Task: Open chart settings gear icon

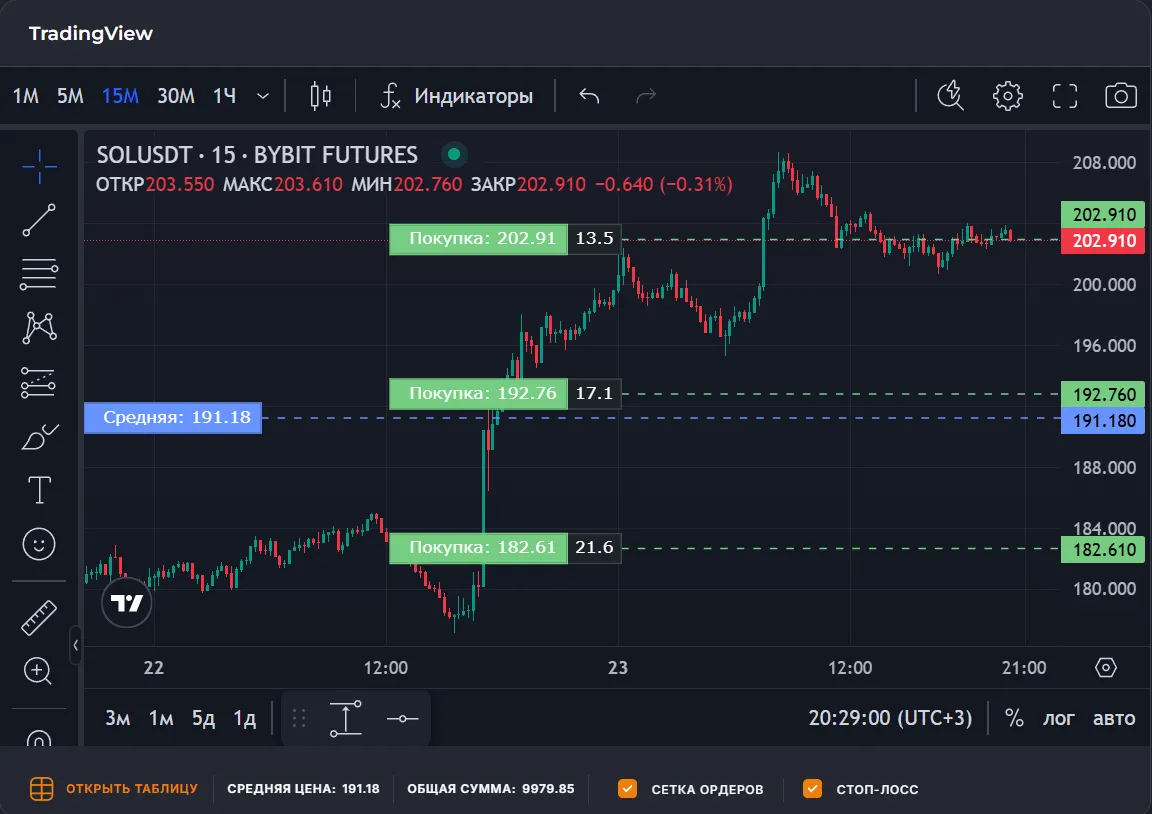Action: tap(1007, 96)
